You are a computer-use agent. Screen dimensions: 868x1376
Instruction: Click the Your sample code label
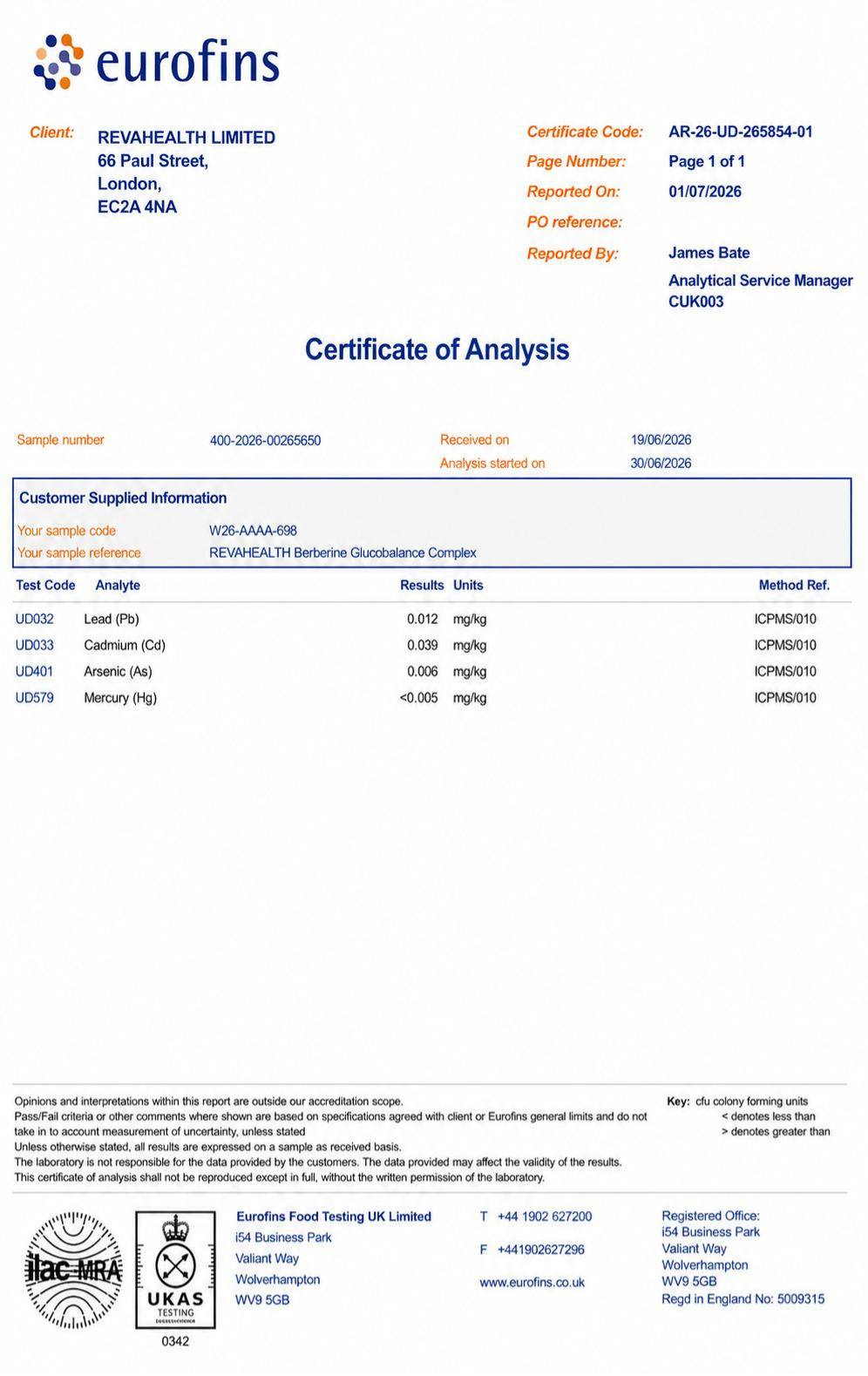point(66,531)
